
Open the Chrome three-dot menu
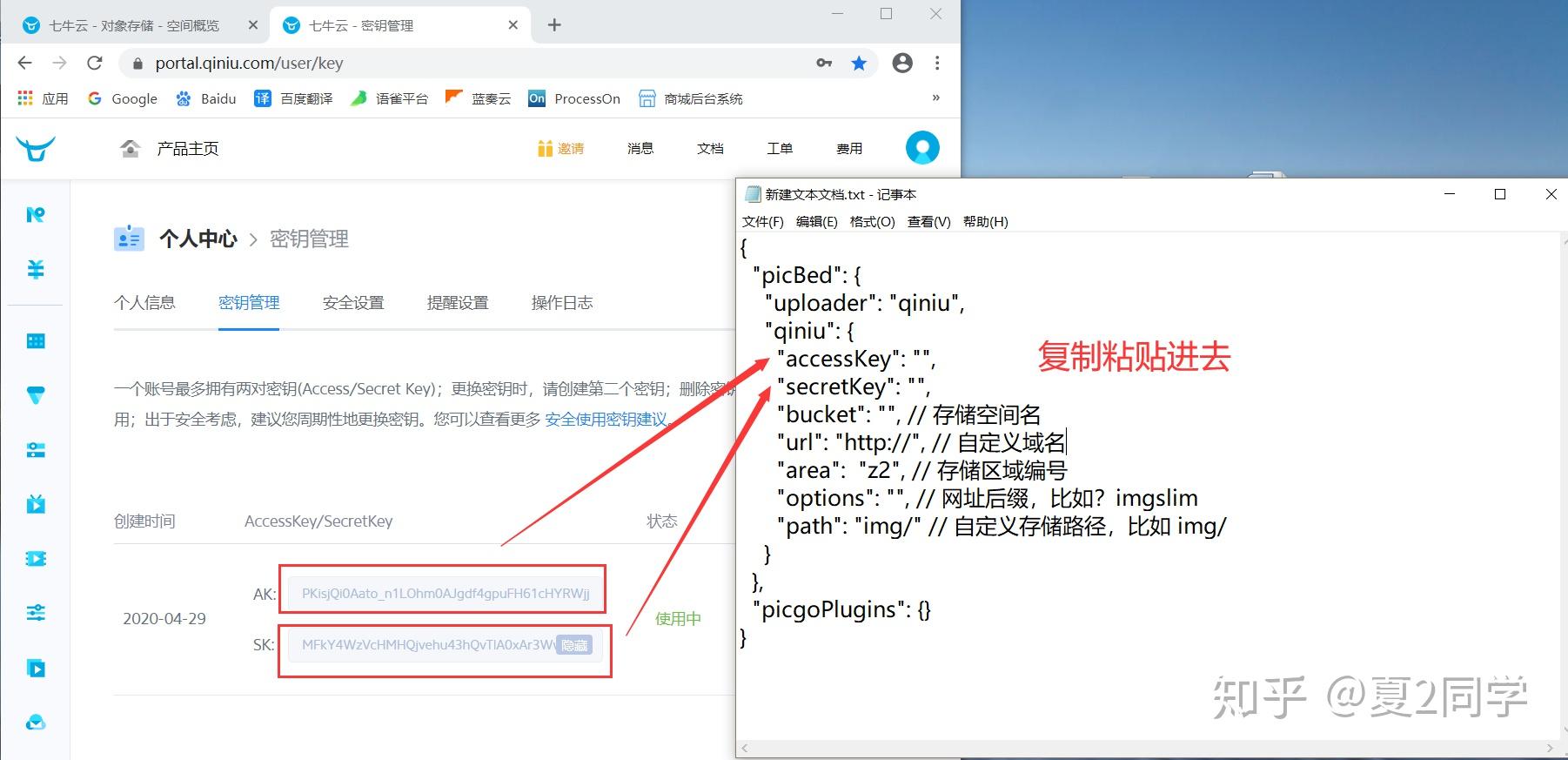click(937, 63)
